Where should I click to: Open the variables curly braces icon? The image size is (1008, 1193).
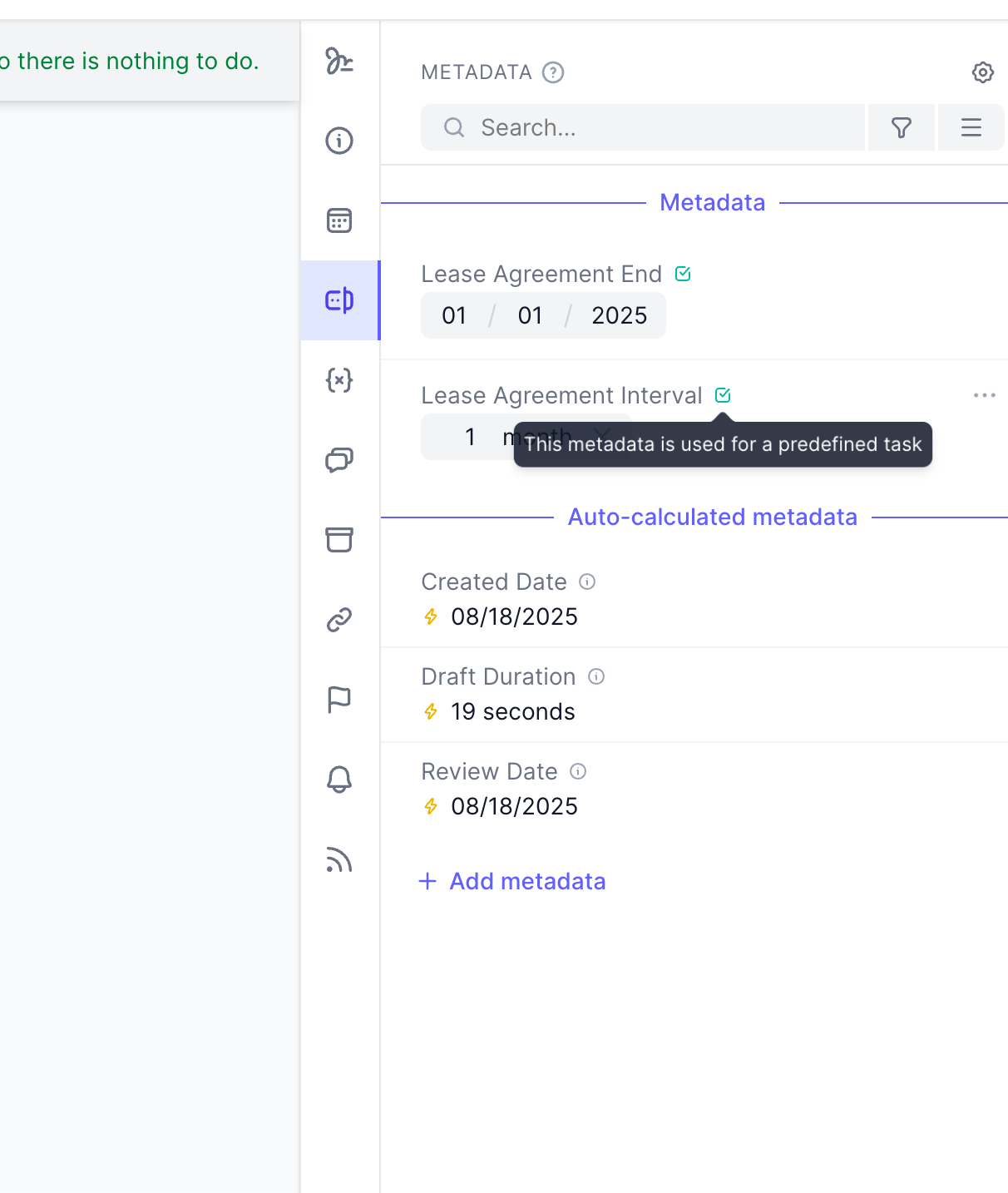(339, 380)
